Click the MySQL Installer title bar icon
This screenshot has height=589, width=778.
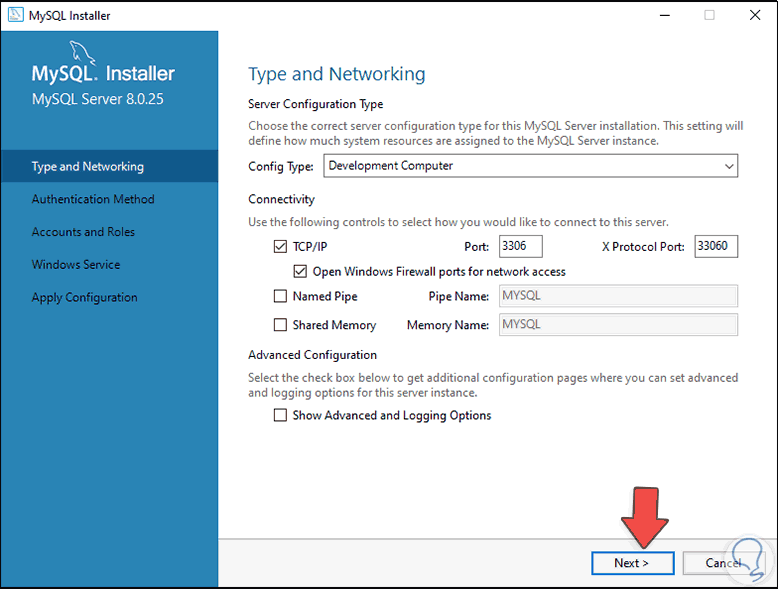coord(15,15)
